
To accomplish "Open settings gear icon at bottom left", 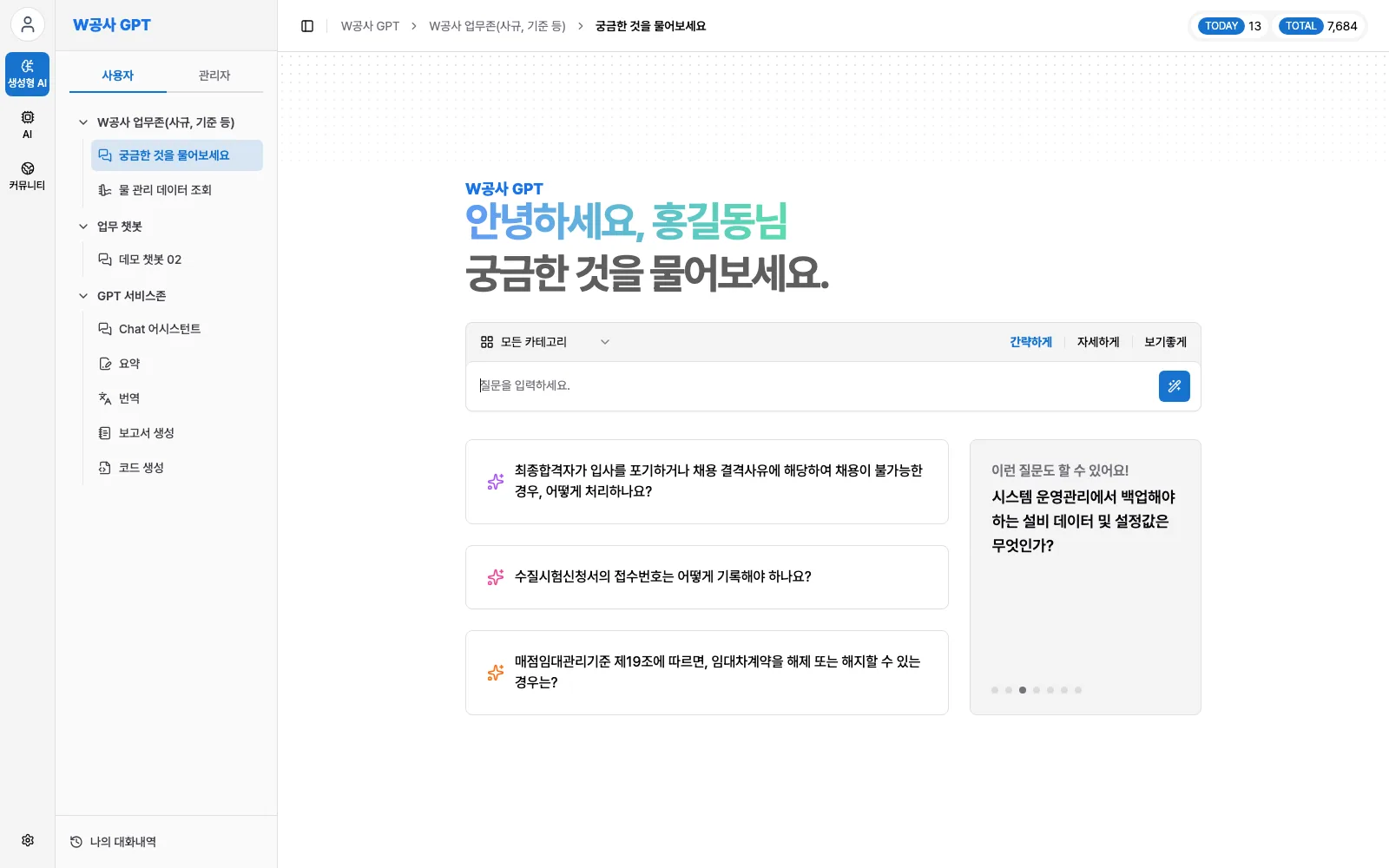I will (28, 840).
